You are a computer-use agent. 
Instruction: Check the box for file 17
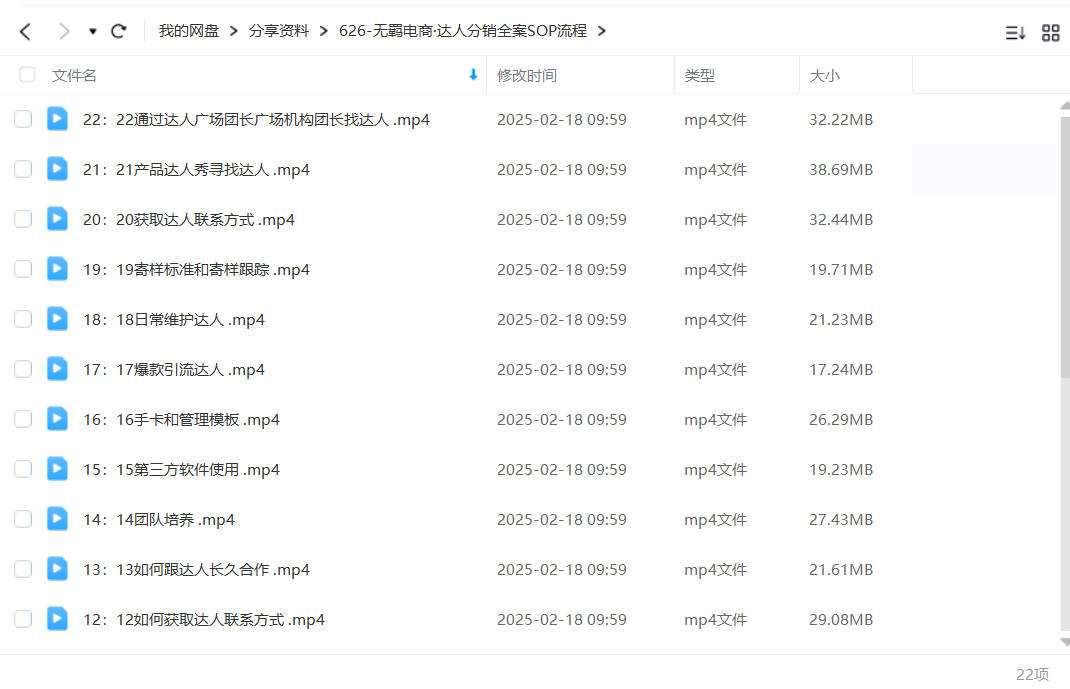pyautogui.click(x=23, y=369)
